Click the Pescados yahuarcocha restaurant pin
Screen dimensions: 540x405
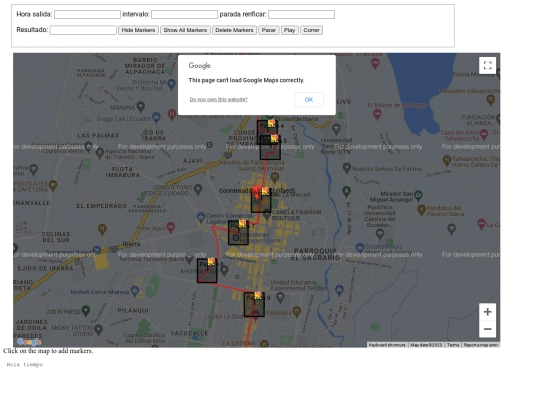[491, 100]
